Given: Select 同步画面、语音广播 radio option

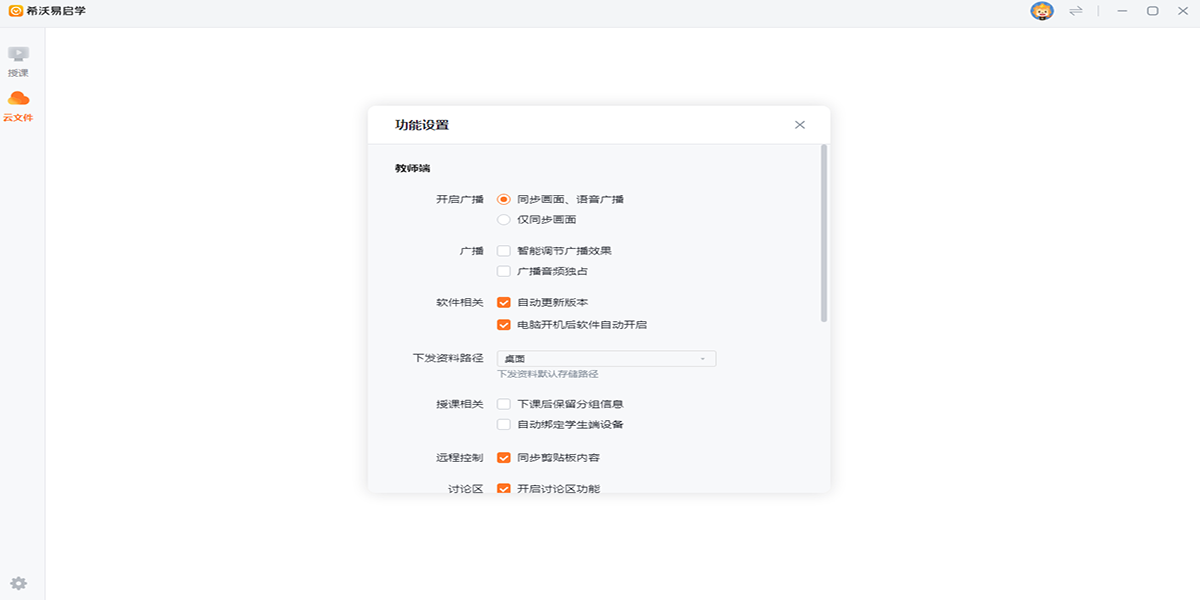Looking at the screenshot, I should (x=504, y=199).
